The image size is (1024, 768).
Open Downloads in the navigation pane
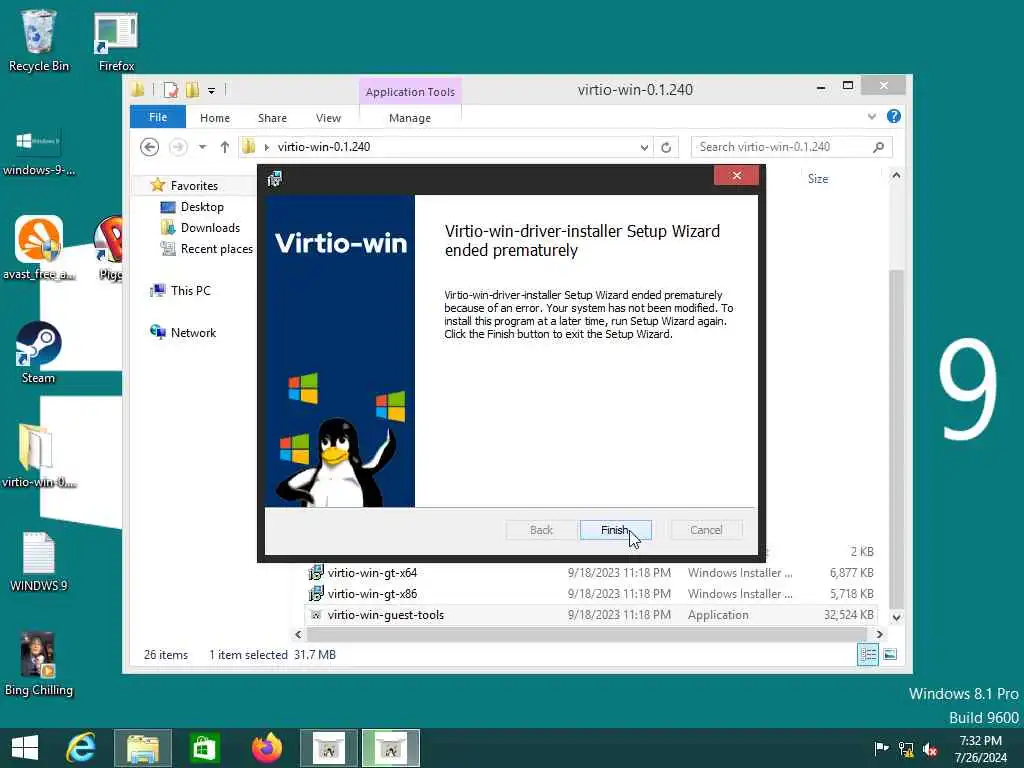200,228
